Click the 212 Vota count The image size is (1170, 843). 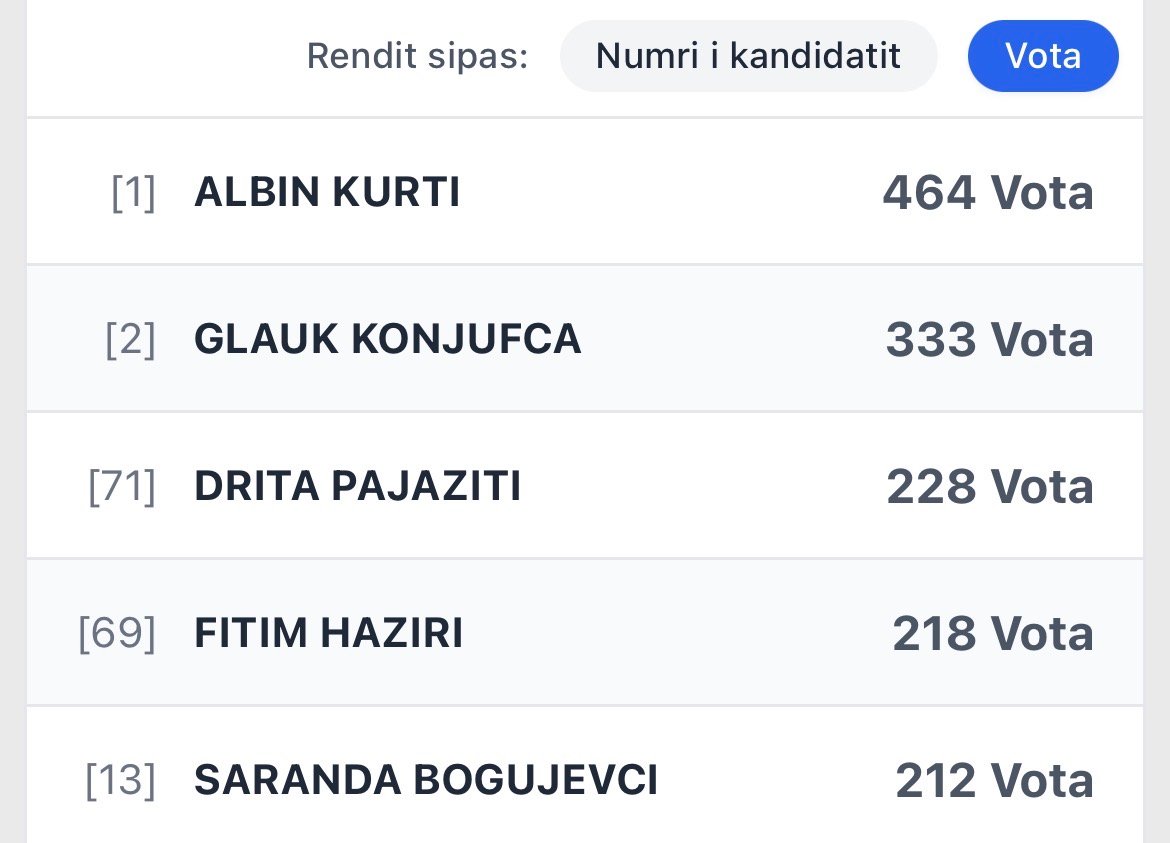[x=994, y=781]
